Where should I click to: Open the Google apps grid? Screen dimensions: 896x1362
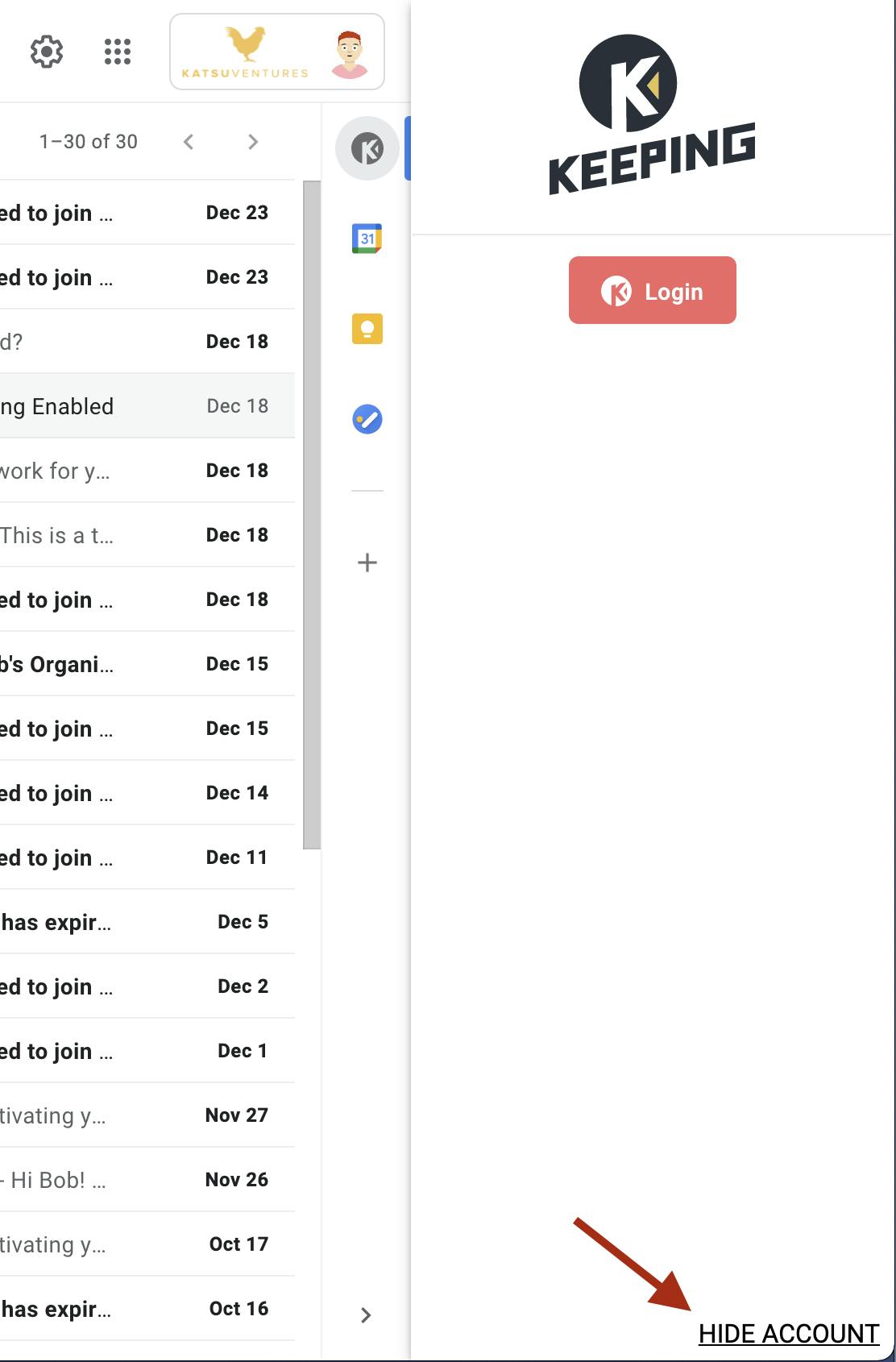pyautogui.click(x=118, y=52)
